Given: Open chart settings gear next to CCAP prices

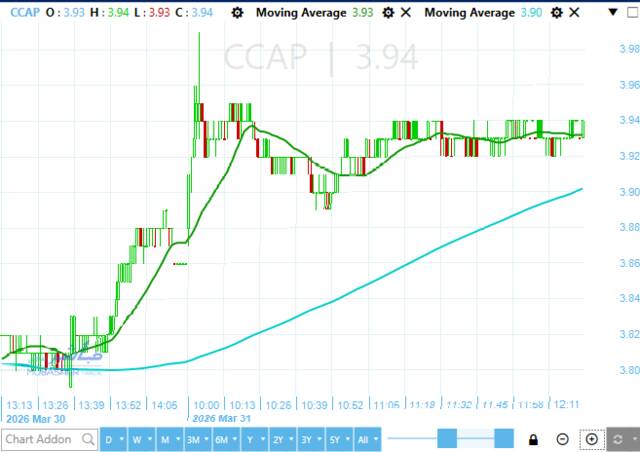Looking at the screenshot, I should pyautogui.click(x=236, y=12).
